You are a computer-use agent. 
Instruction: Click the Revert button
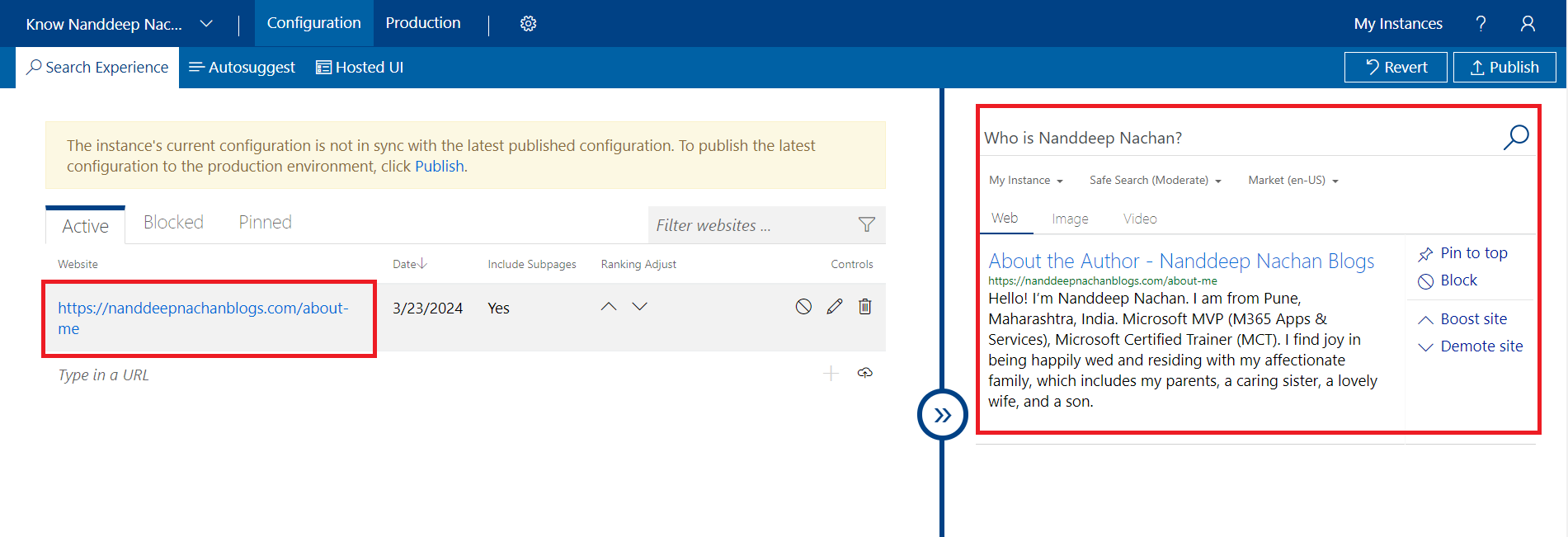click(x=1395, y=68)
